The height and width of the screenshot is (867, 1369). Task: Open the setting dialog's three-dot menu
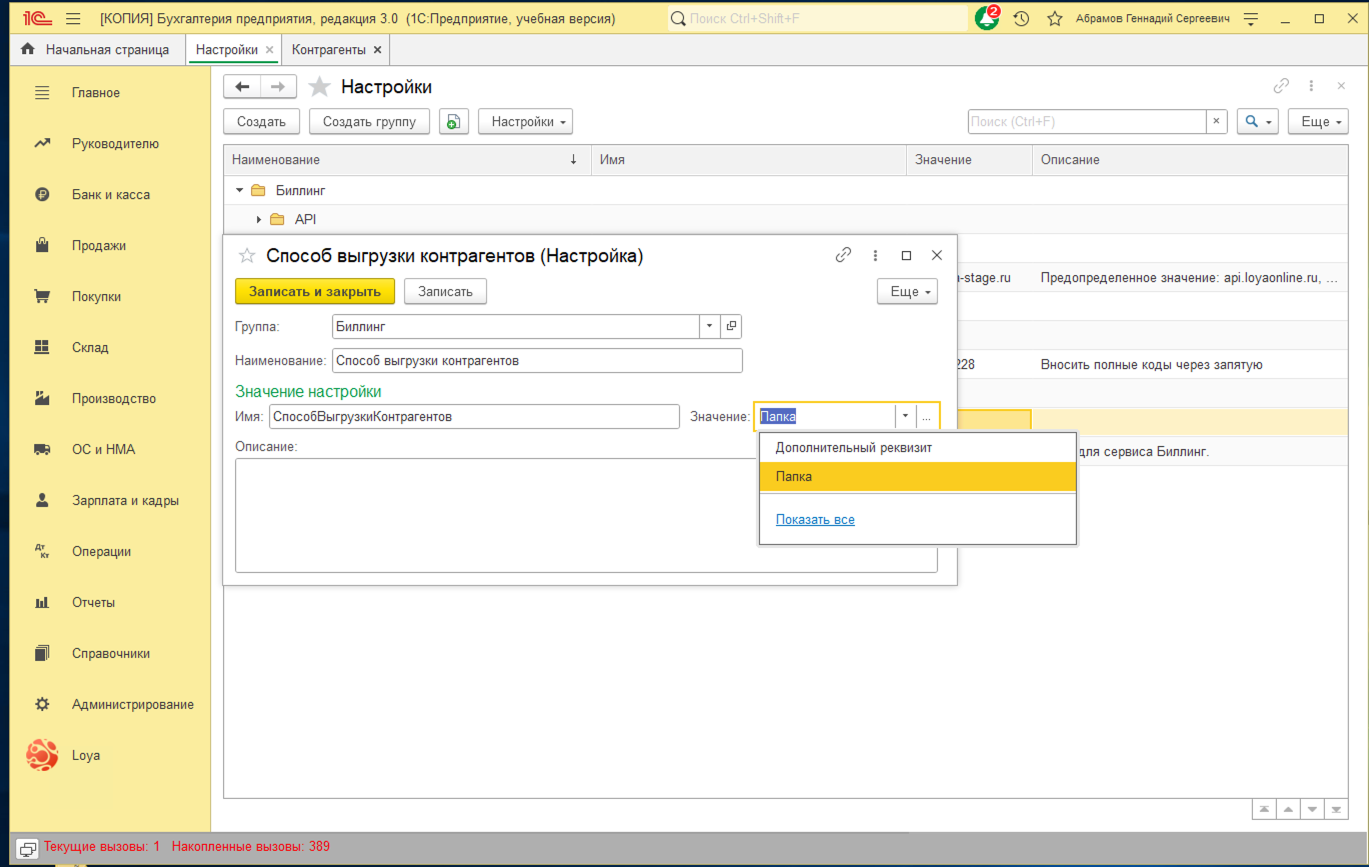point(875,256)
